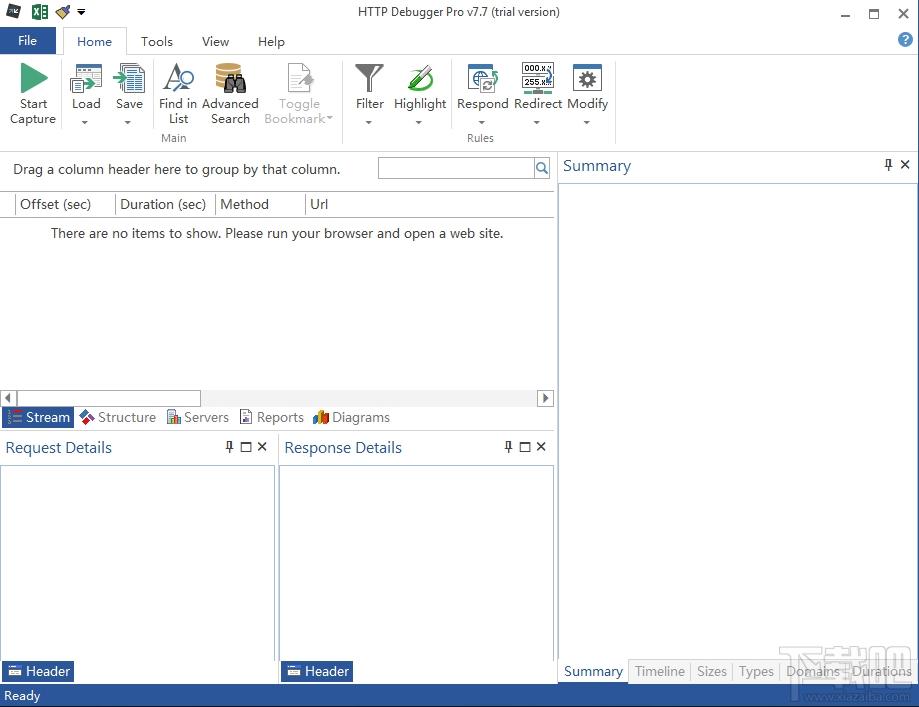Click the Excel export quick access icon

coord(40,11)
